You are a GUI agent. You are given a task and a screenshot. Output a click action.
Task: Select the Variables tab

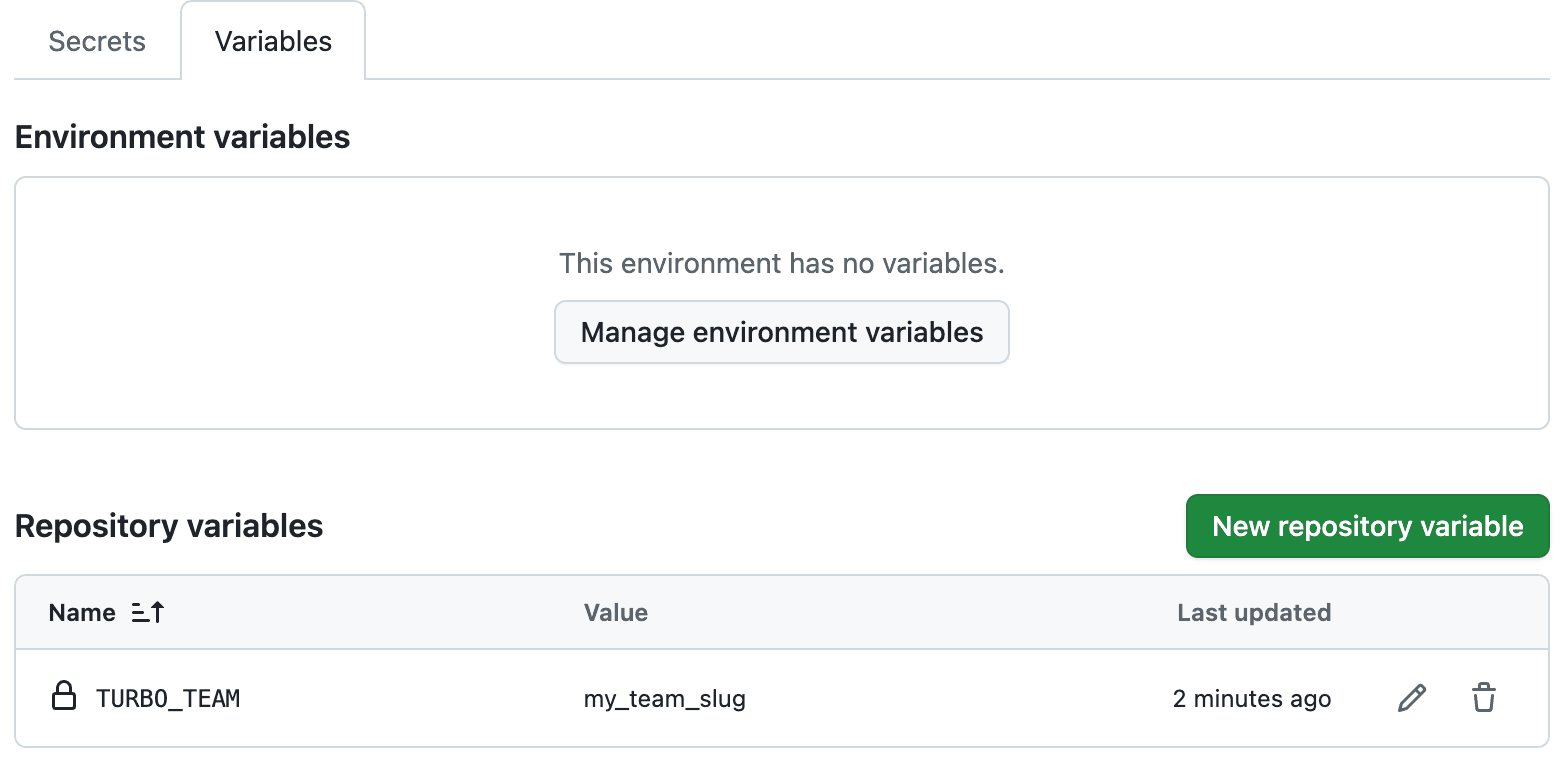click(x=272, y=41)
